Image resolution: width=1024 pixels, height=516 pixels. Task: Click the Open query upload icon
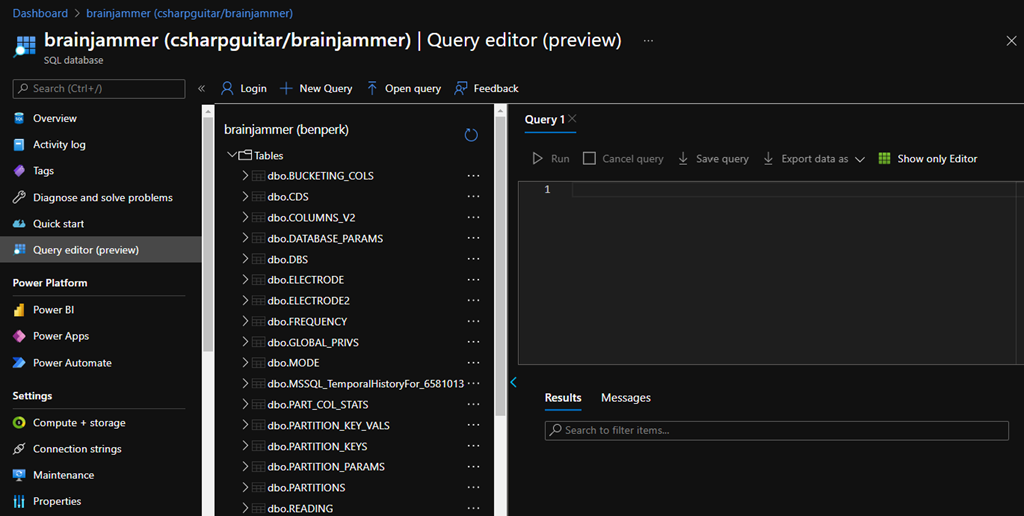point(372,88)
